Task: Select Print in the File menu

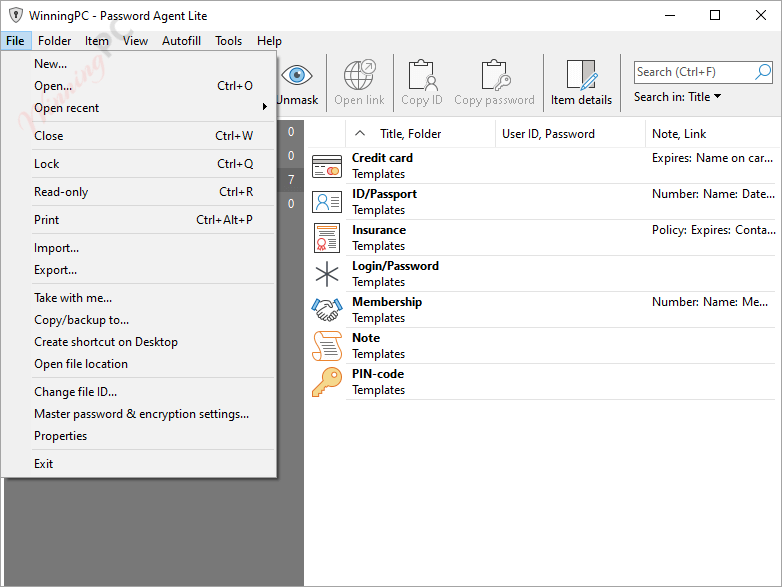Action: pos(139,219)
